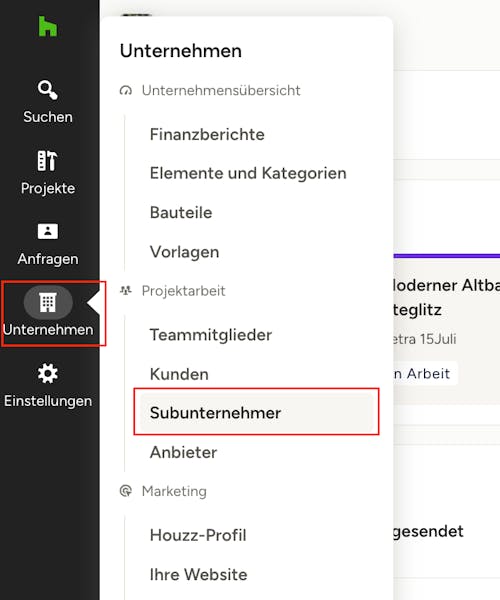Viewport: 500px width, 600px height.
Task: Click the Projektarbeit people icon
Action: coord(126,291)
